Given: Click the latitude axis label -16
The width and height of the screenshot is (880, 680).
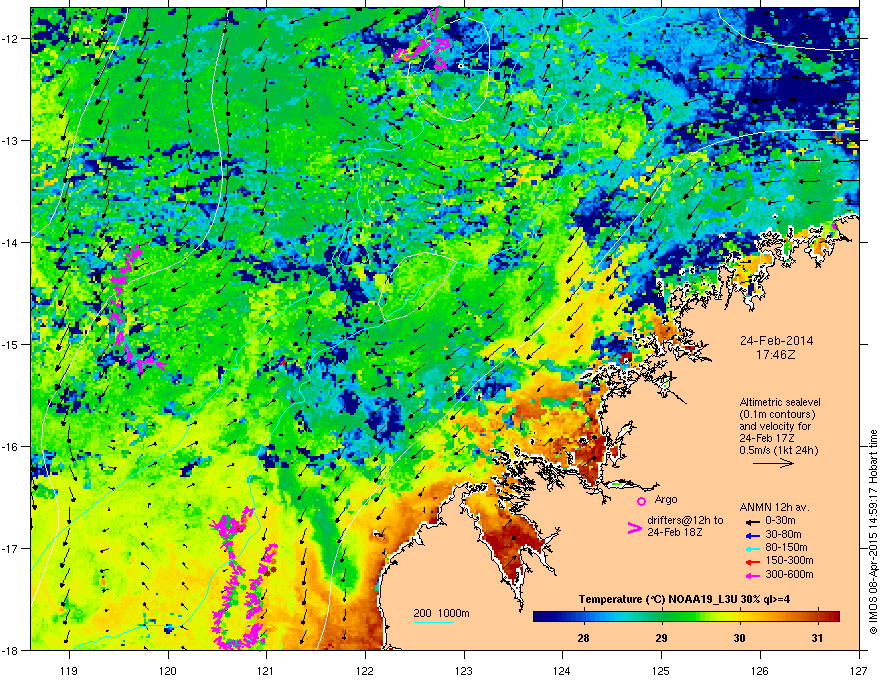Looking at the screenshot, I should point(10,446).
